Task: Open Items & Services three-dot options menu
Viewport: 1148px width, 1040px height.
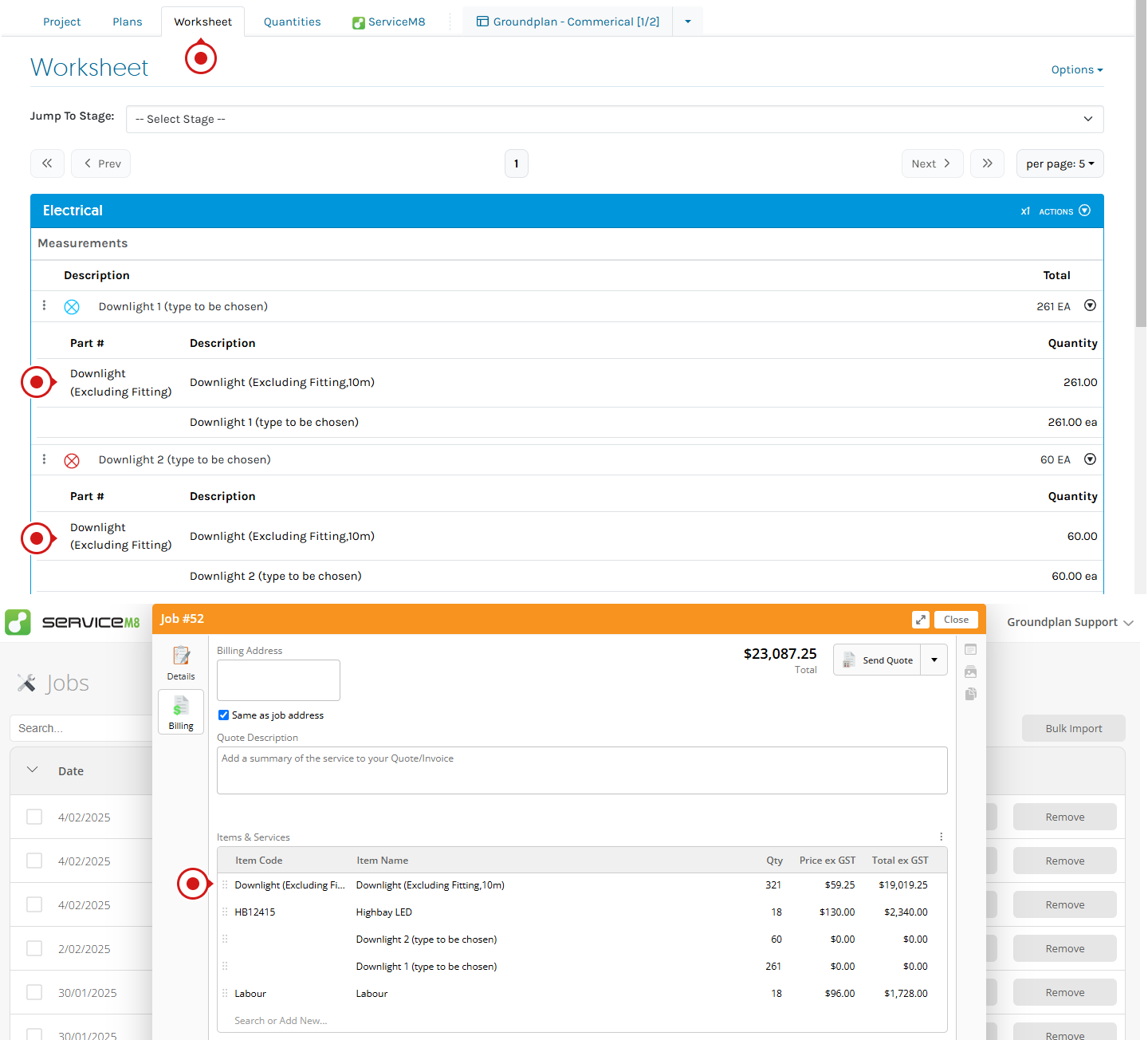Action: 941,837
